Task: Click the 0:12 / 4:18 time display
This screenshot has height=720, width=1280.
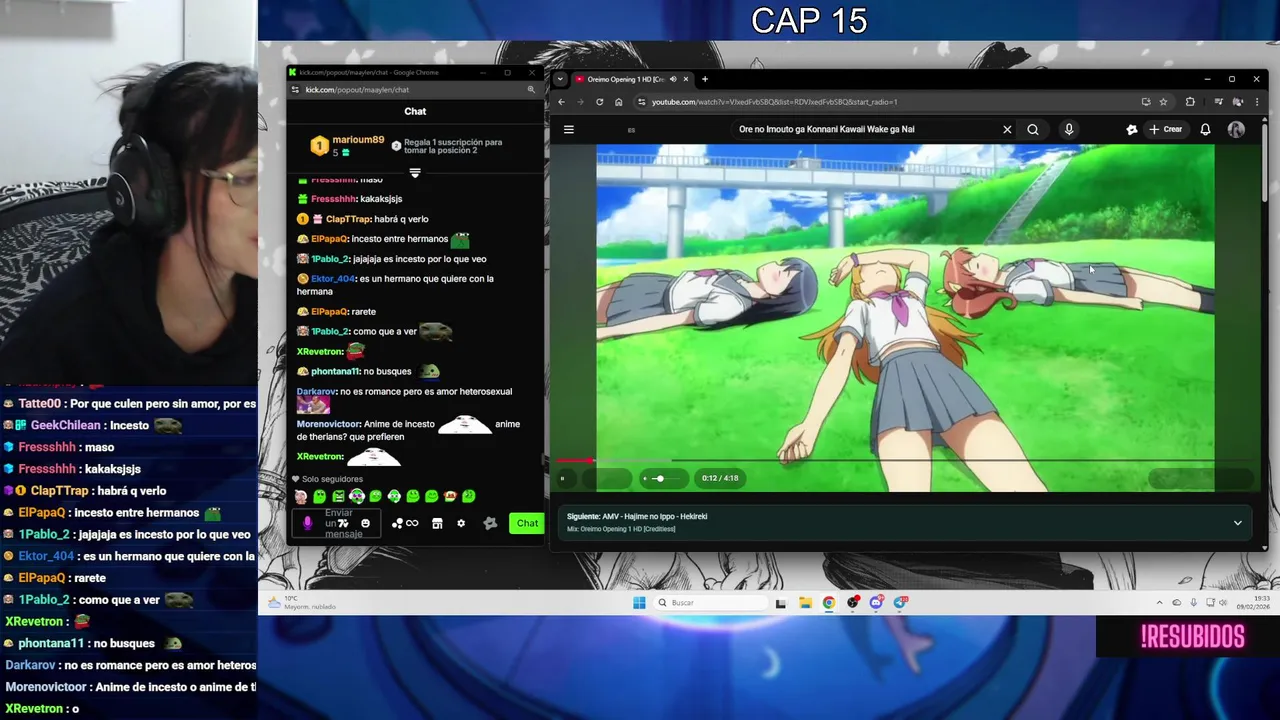Action: pos(720,478)
